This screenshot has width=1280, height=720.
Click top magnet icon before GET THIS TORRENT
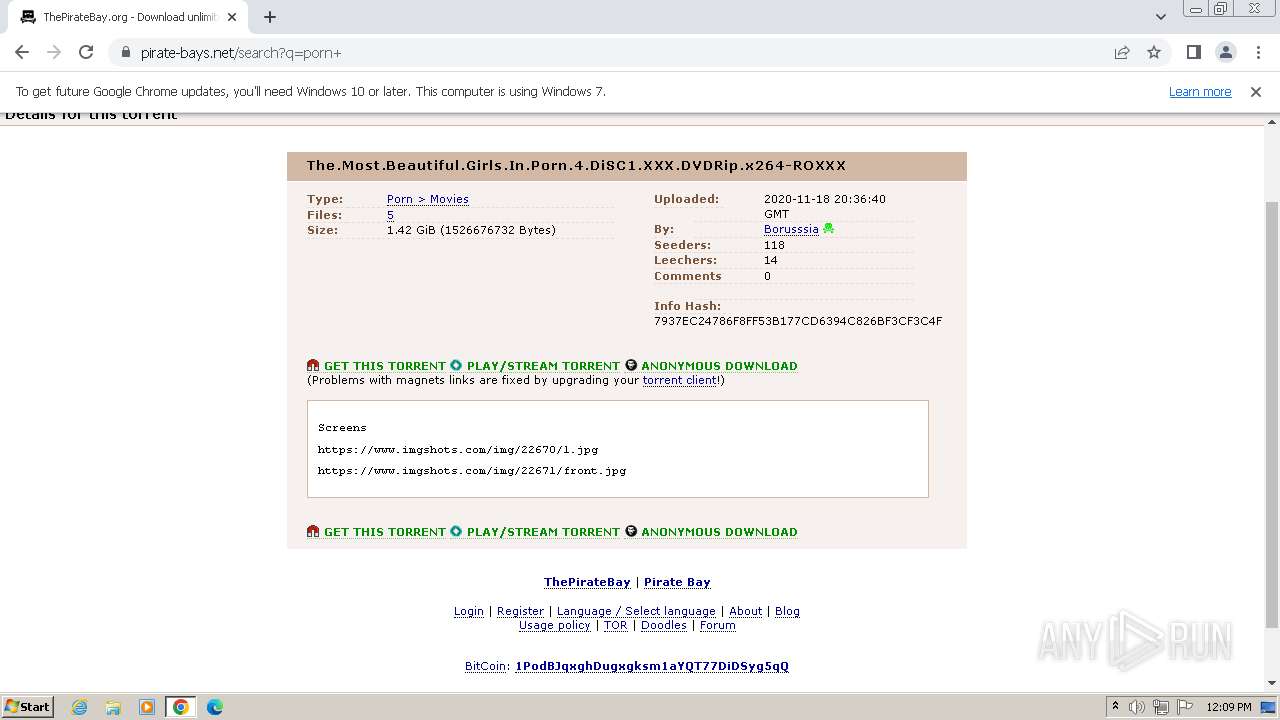click(x=313, y=366)
